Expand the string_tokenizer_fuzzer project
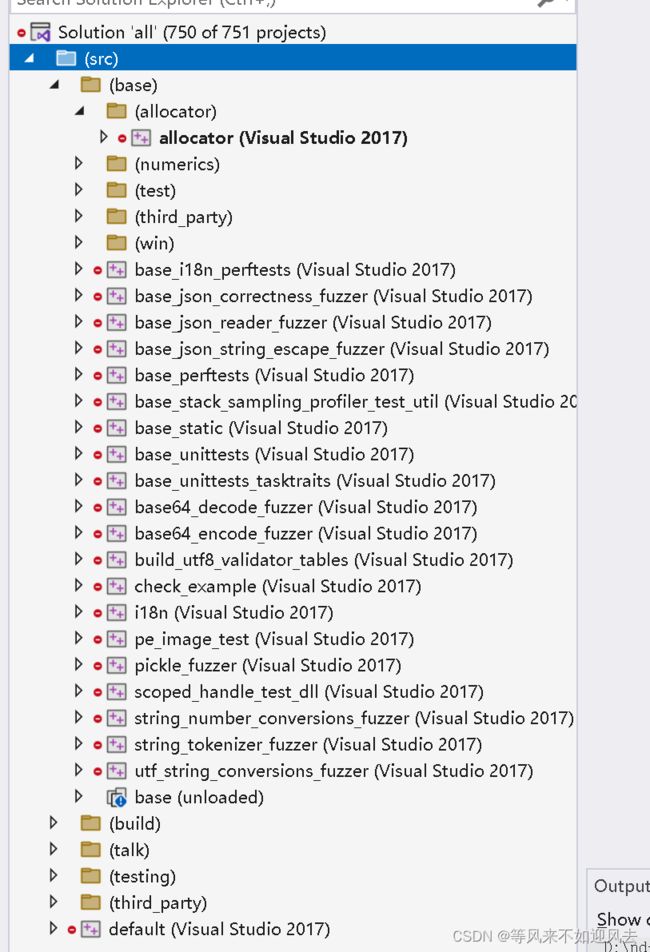Image resolution: width=650 pixels, height=952 pixels. coord(78,744)
